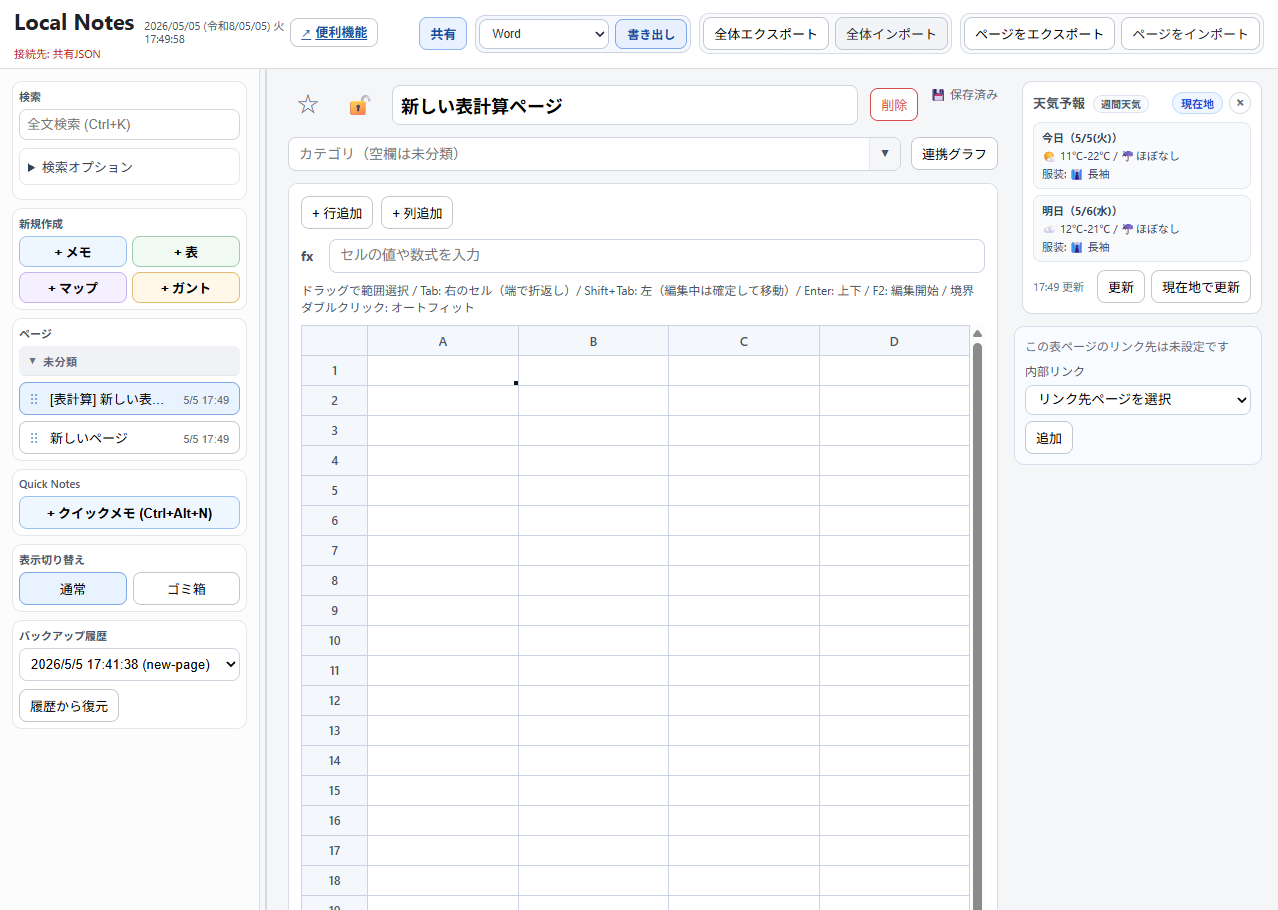Click the saved floppy disk icon
This screenshot has height=910, width=1278.
[x=938, y=95]
